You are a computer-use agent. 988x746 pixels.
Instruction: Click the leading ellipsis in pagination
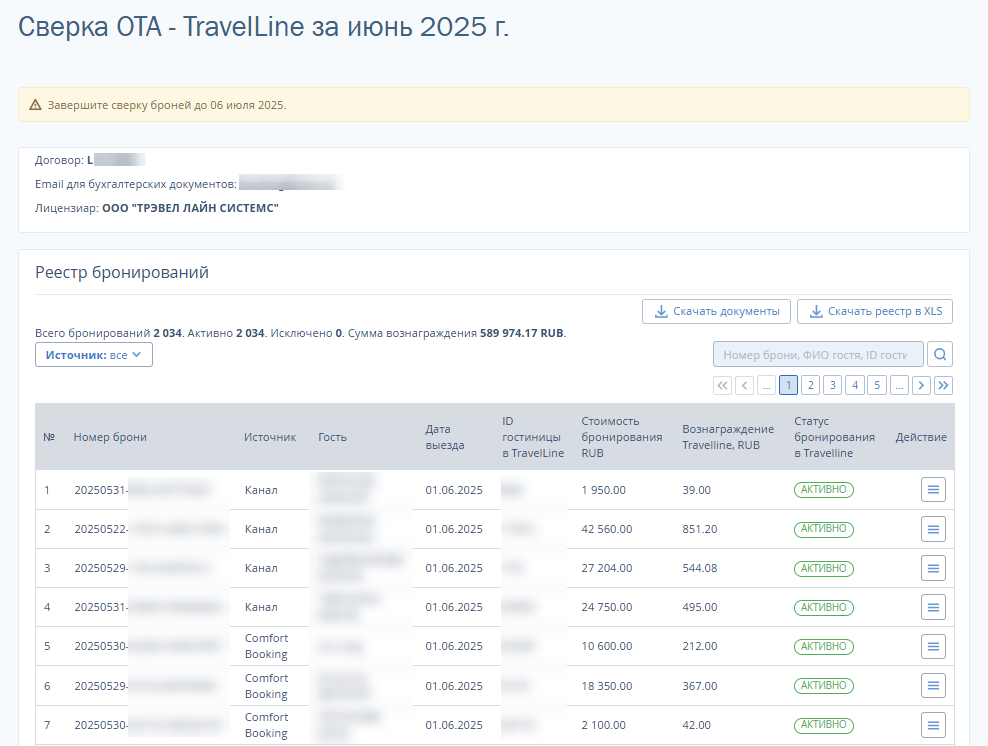767,385
